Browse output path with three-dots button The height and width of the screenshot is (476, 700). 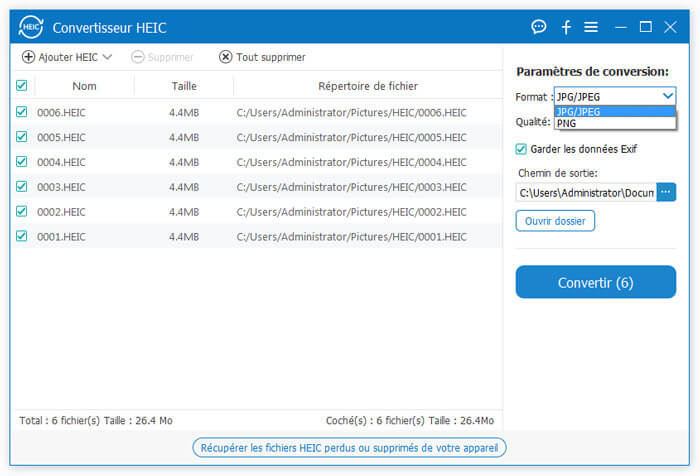click(x=666, y=192)
